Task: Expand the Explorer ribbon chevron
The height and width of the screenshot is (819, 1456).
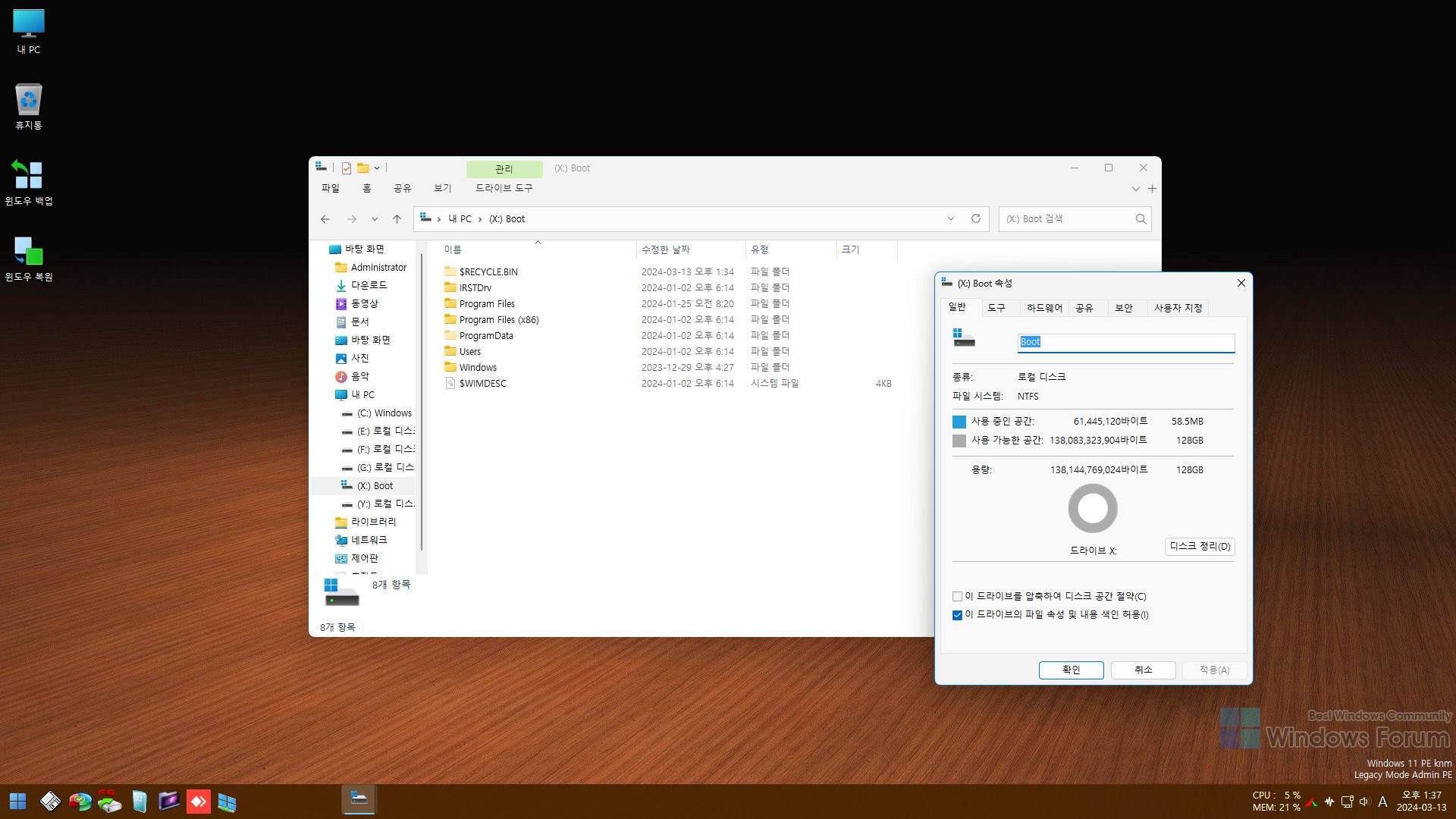Action: tap(1135, 189)
